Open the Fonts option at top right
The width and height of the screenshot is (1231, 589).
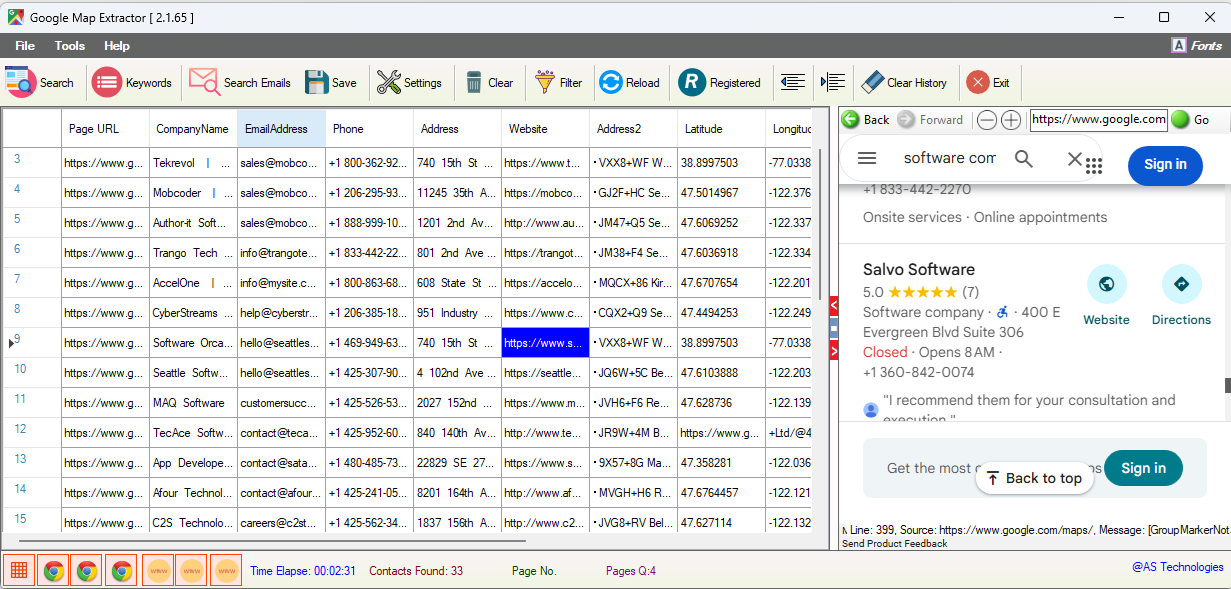(x=1196, y=46)
